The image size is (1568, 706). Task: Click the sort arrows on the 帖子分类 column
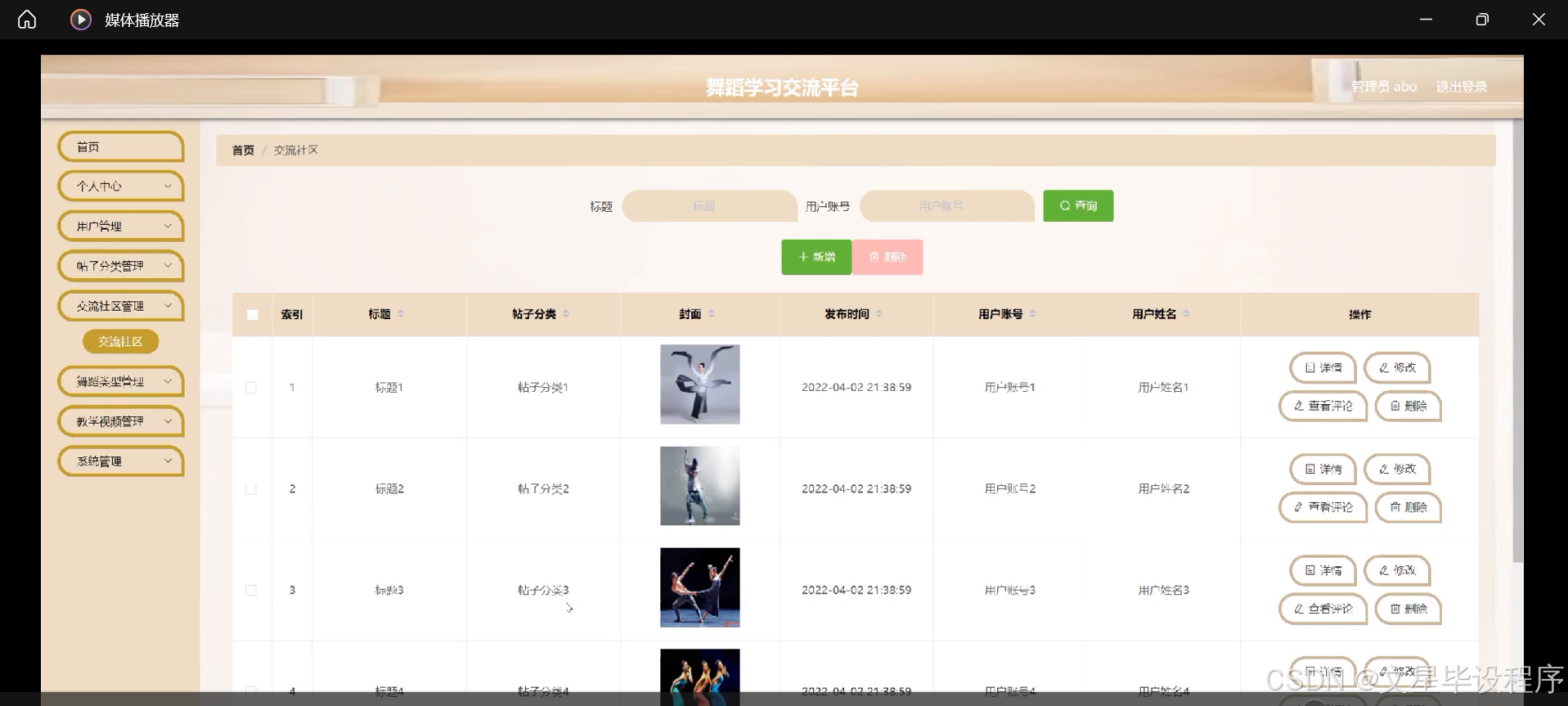(x=566, y=314)
